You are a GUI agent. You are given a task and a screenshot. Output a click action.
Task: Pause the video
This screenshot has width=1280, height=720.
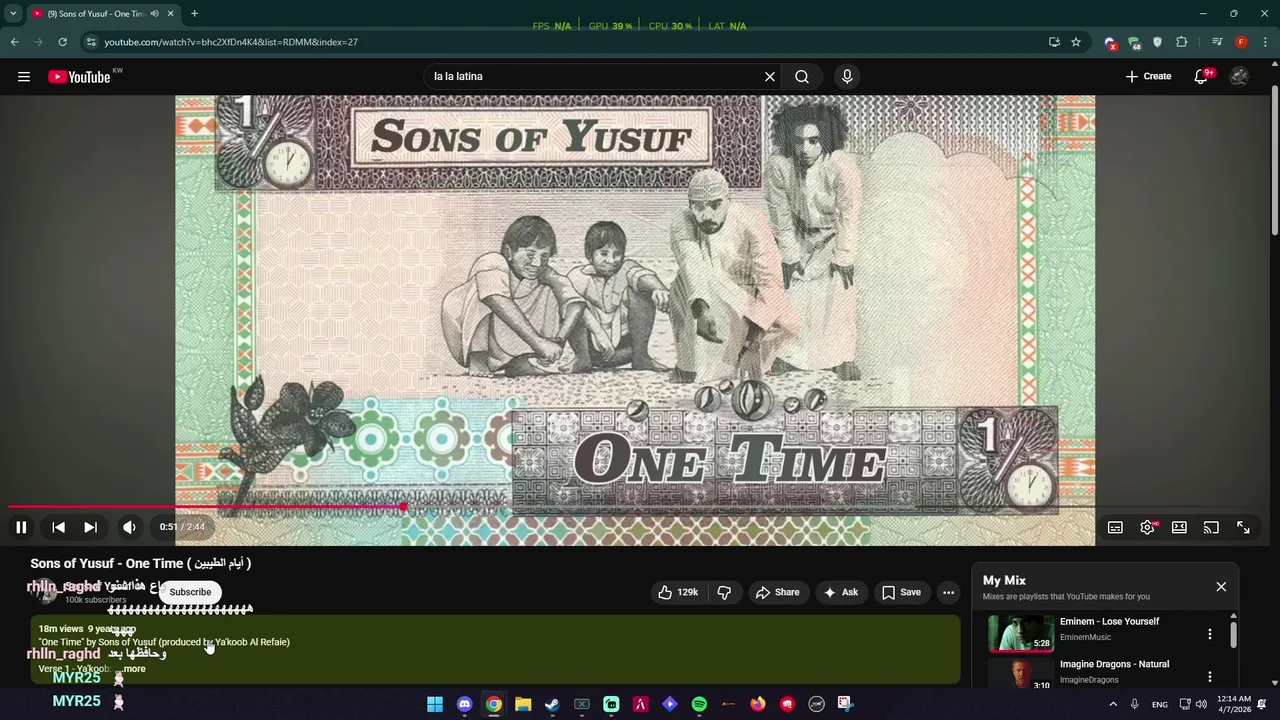coord(21,527)
